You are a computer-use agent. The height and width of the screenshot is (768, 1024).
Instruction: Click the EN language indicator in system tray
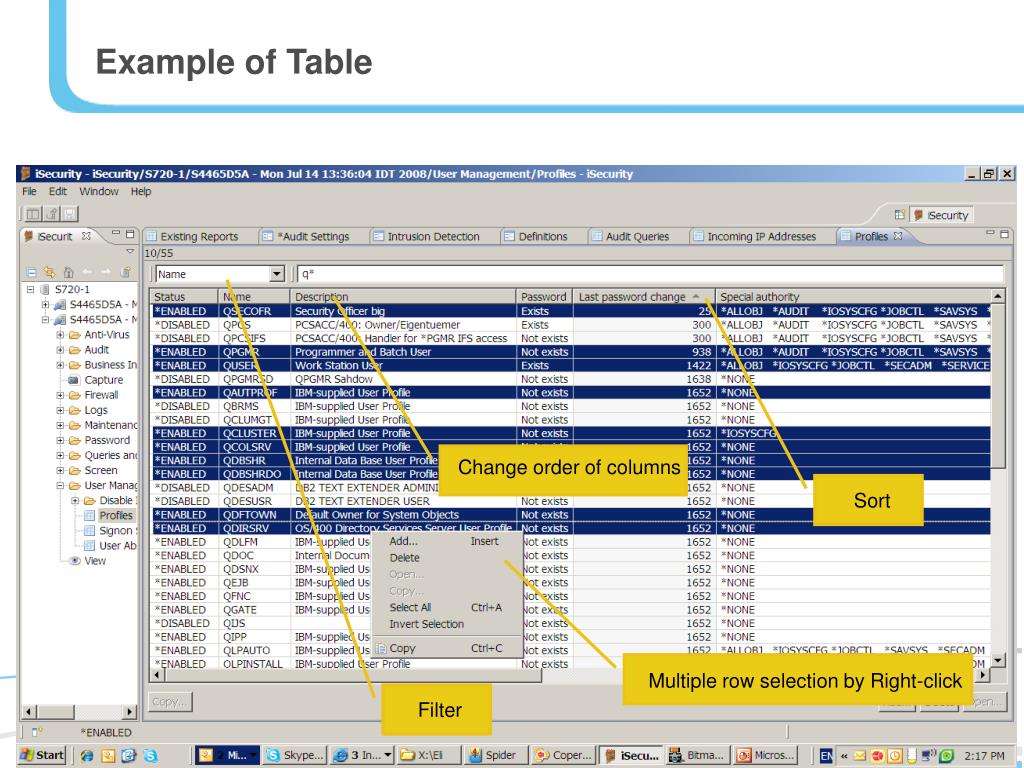[826, 756]
